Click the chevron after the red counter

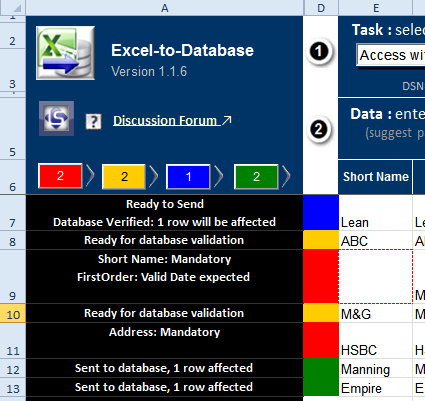pyautogui.click(x=90, y=176)
